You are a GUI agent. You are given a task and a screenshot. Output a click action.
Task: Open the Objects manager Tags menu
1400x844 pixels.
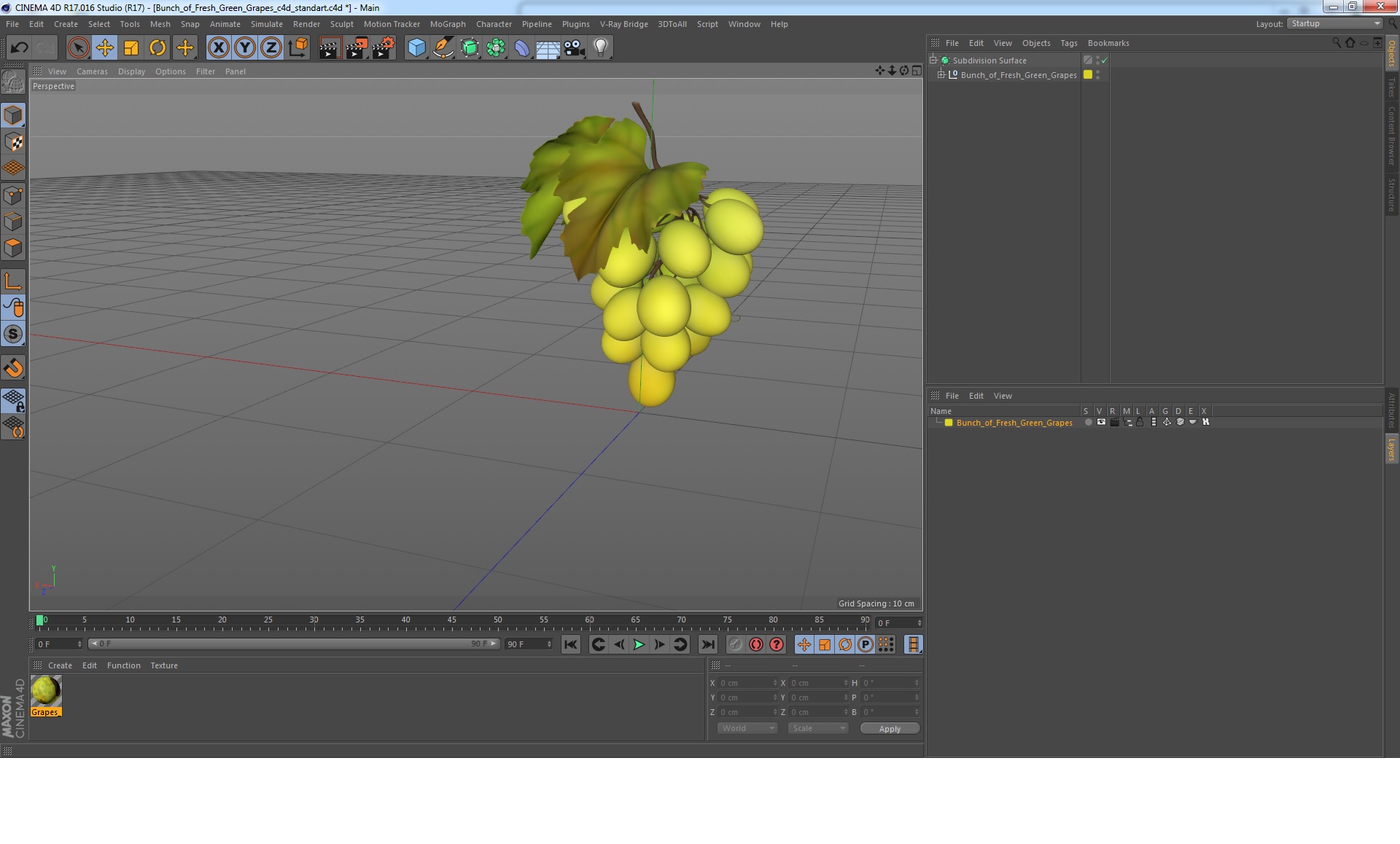(1069, 43)
